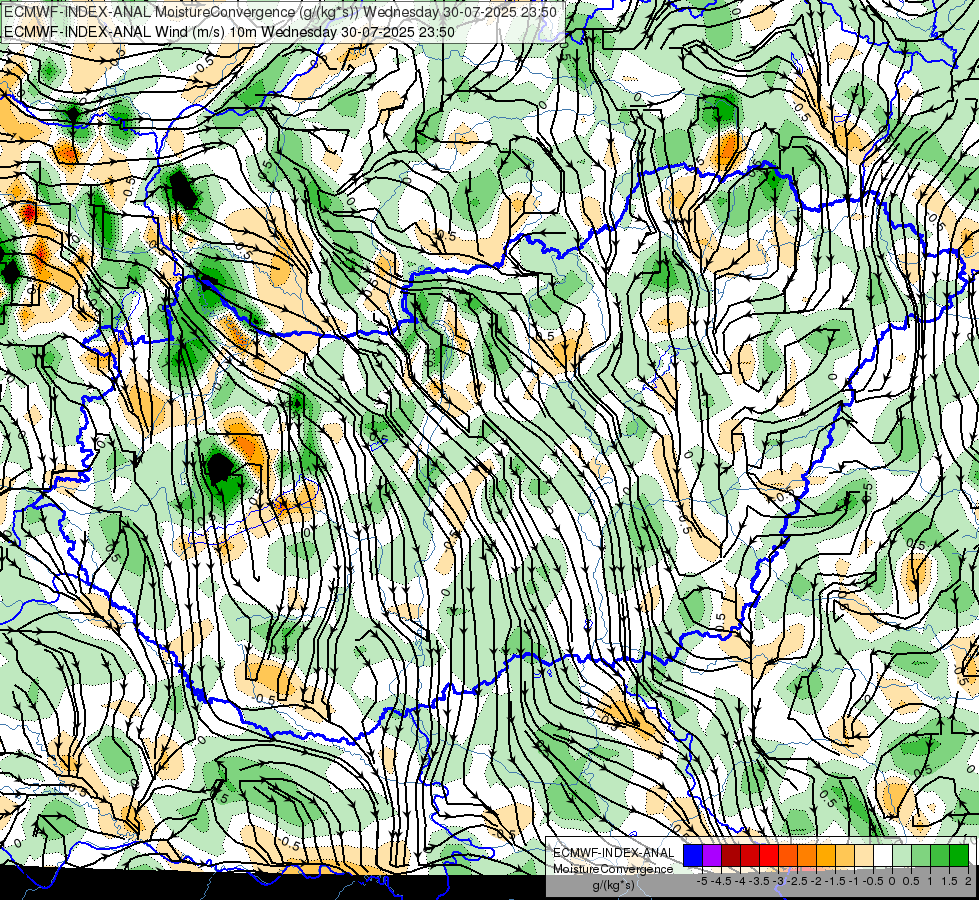
Task: Click the amber swatch between -2 and -1.5
Action: click(x=826, y=855)
